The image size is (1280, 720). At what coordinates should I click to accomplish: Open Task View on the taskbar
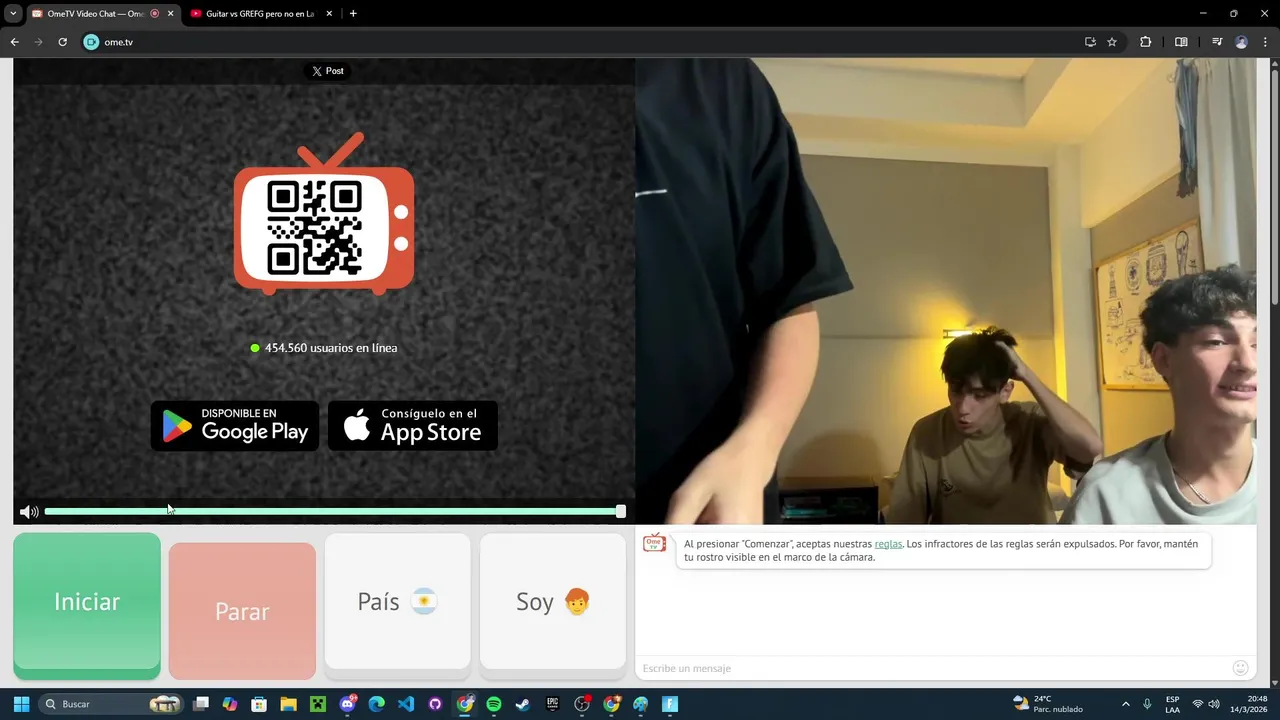pos(201,704)
